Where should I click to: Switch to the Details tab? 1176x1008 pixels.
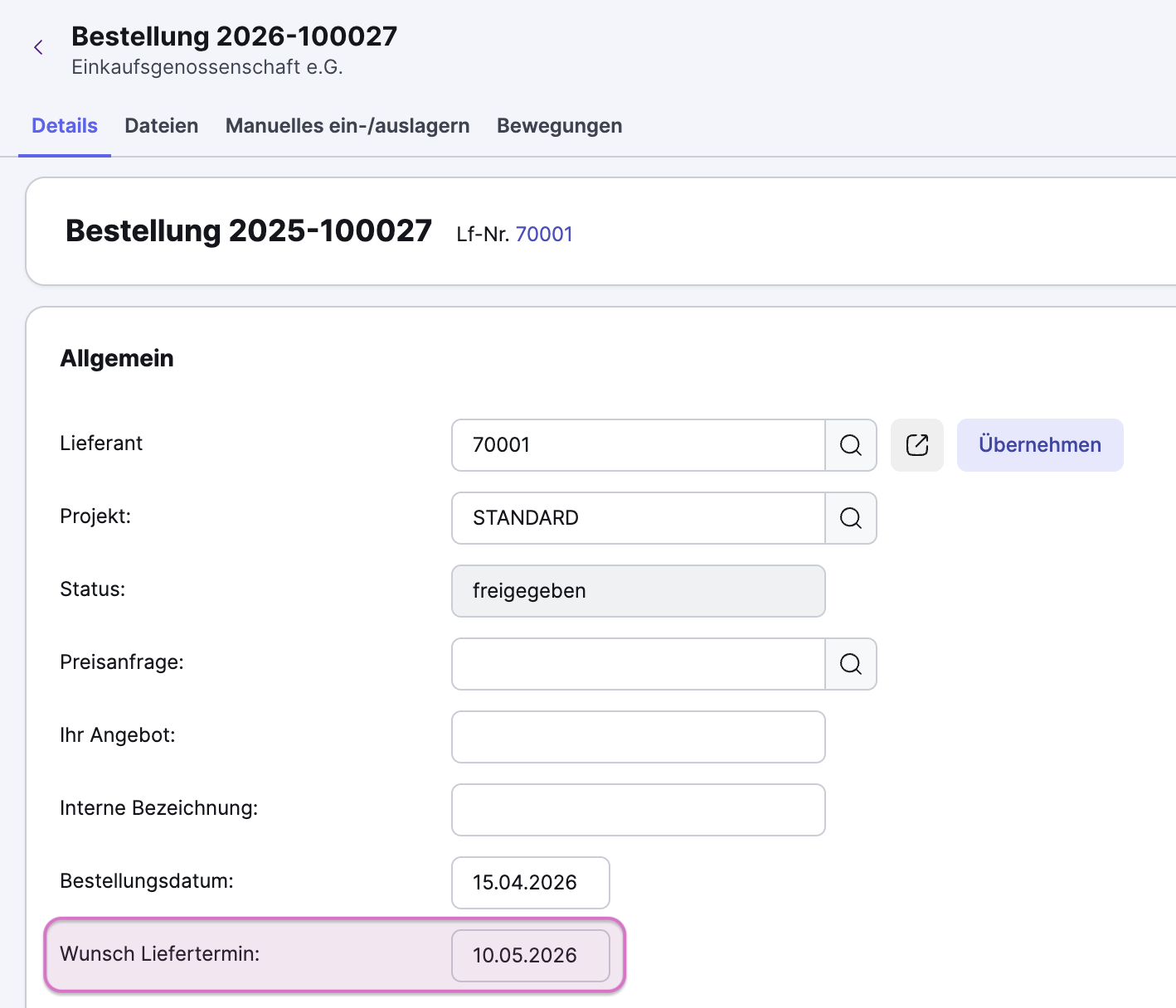coord(65,126)
